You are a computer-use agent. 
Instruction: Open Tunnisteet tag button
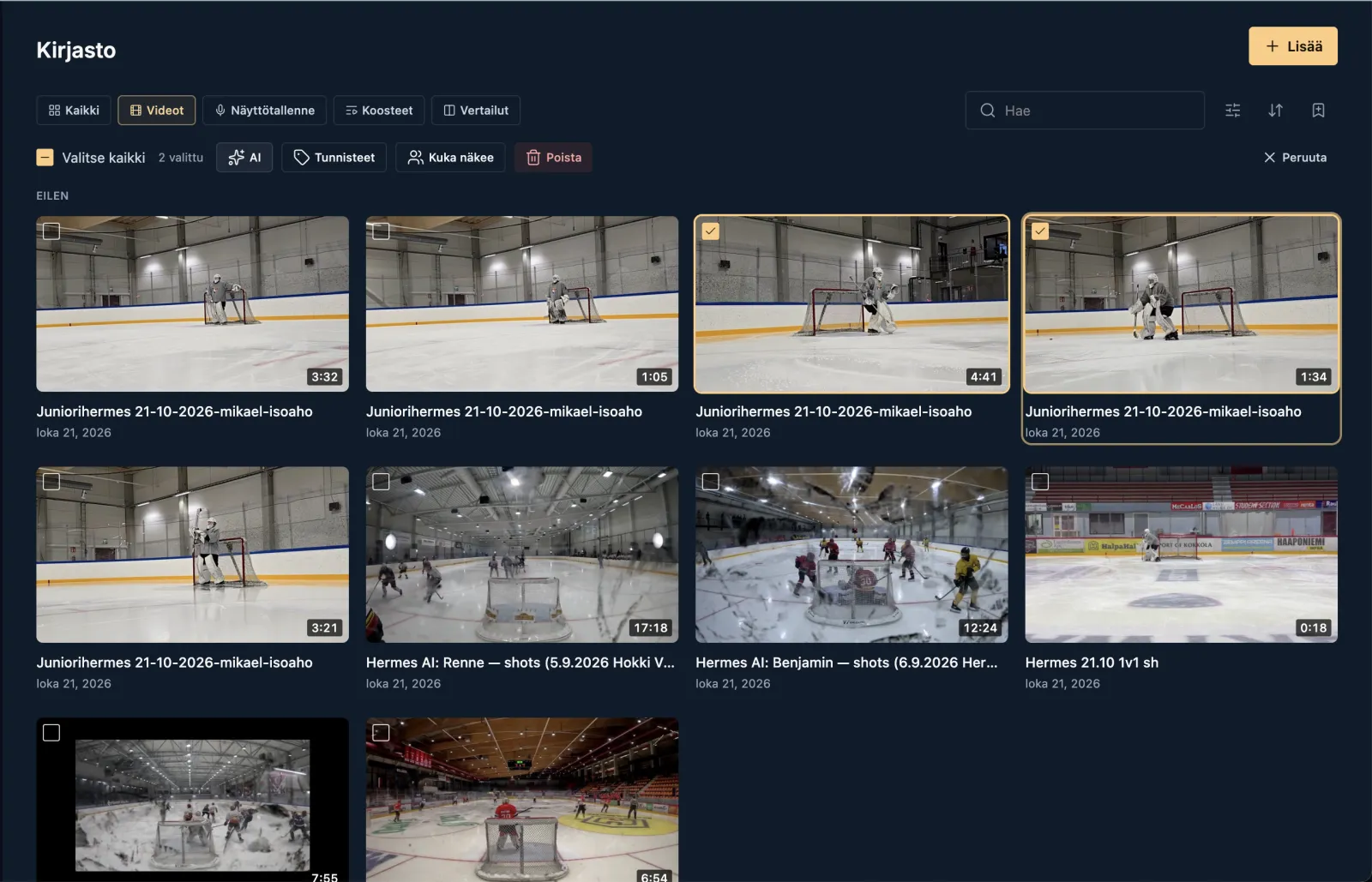click(334, 158)
